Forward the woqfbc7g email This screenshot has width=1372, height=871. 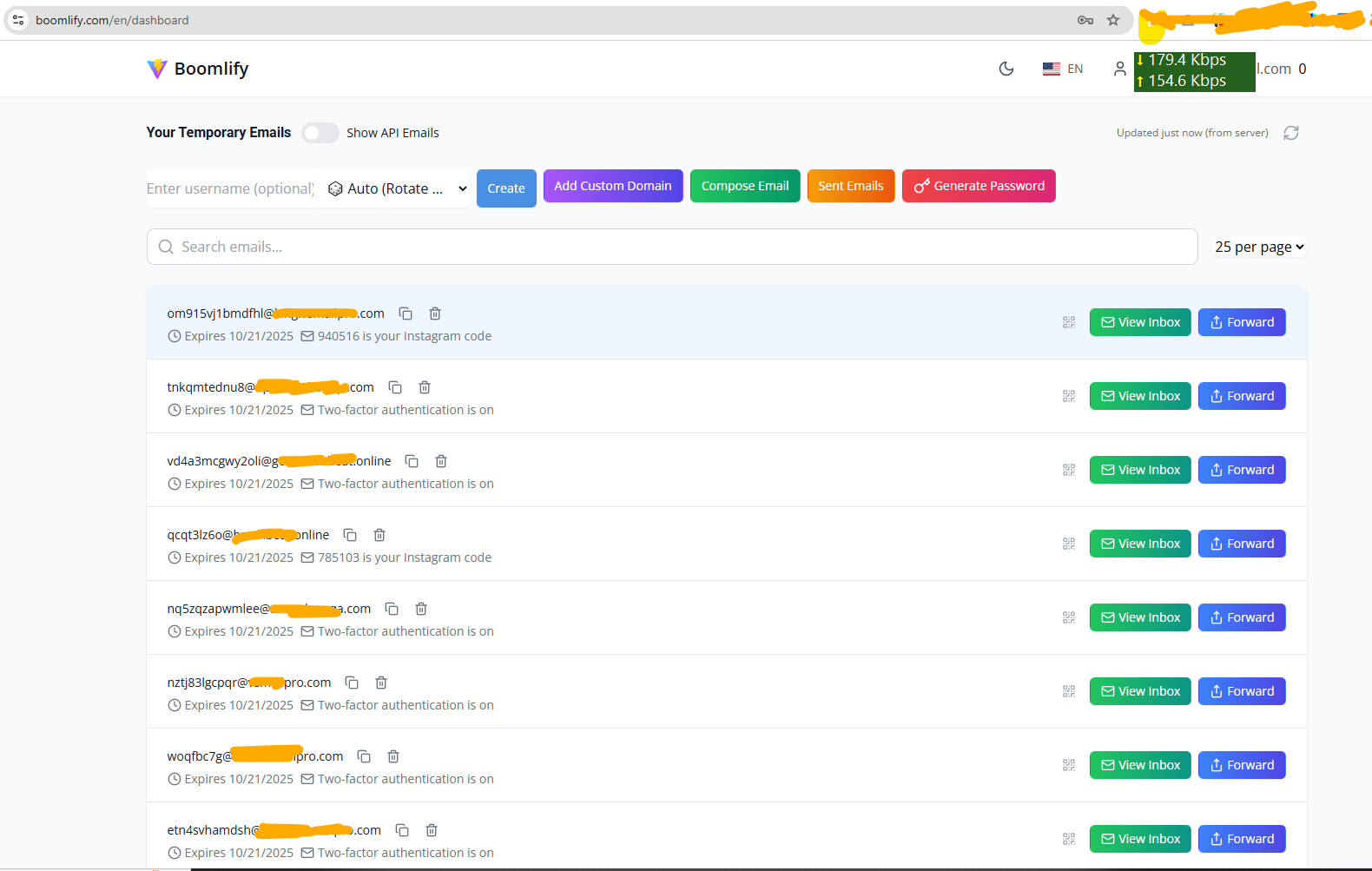coord(1242,765)
